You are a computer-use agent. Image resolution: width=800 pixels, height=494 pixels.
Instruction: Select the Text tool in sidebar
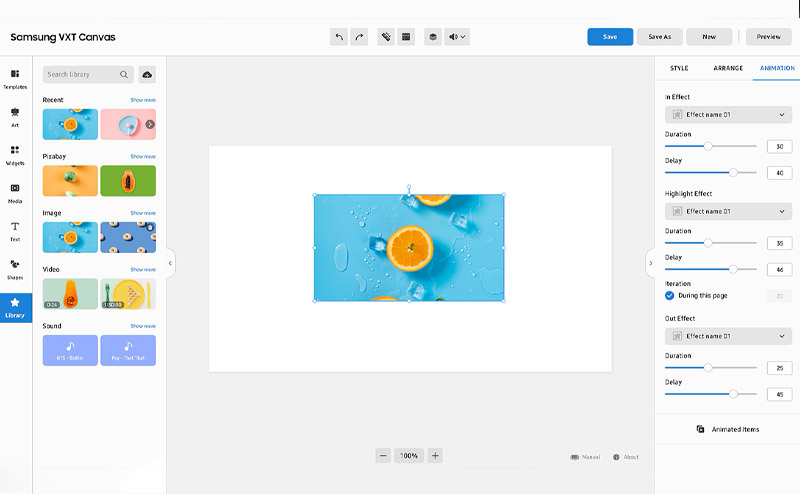[x=15, y=230]
